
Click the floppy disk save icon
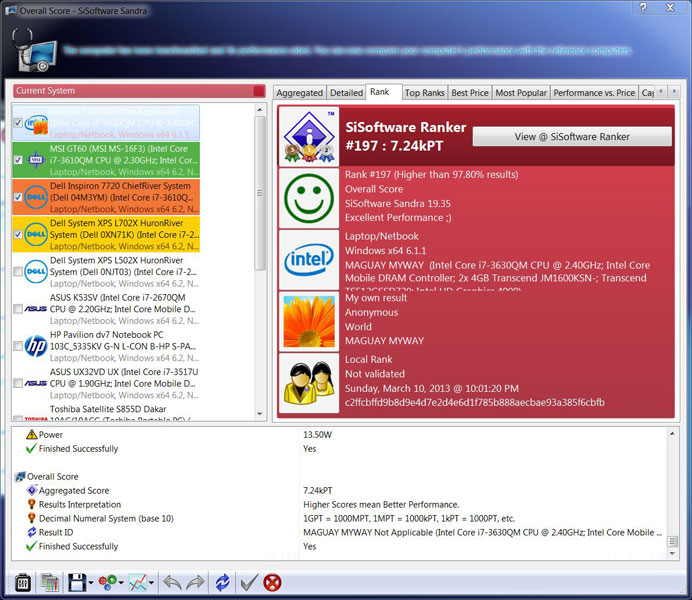(74, 581)
